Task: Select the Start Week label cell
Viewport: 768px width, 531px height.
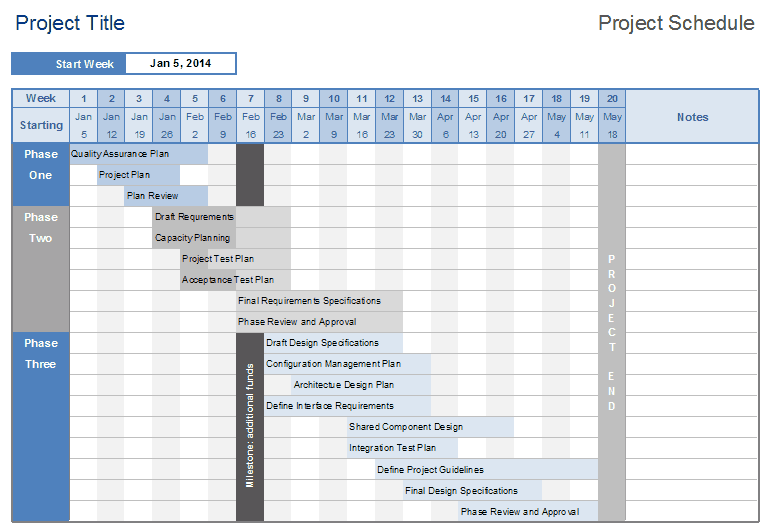Action: tap(69, 64)
